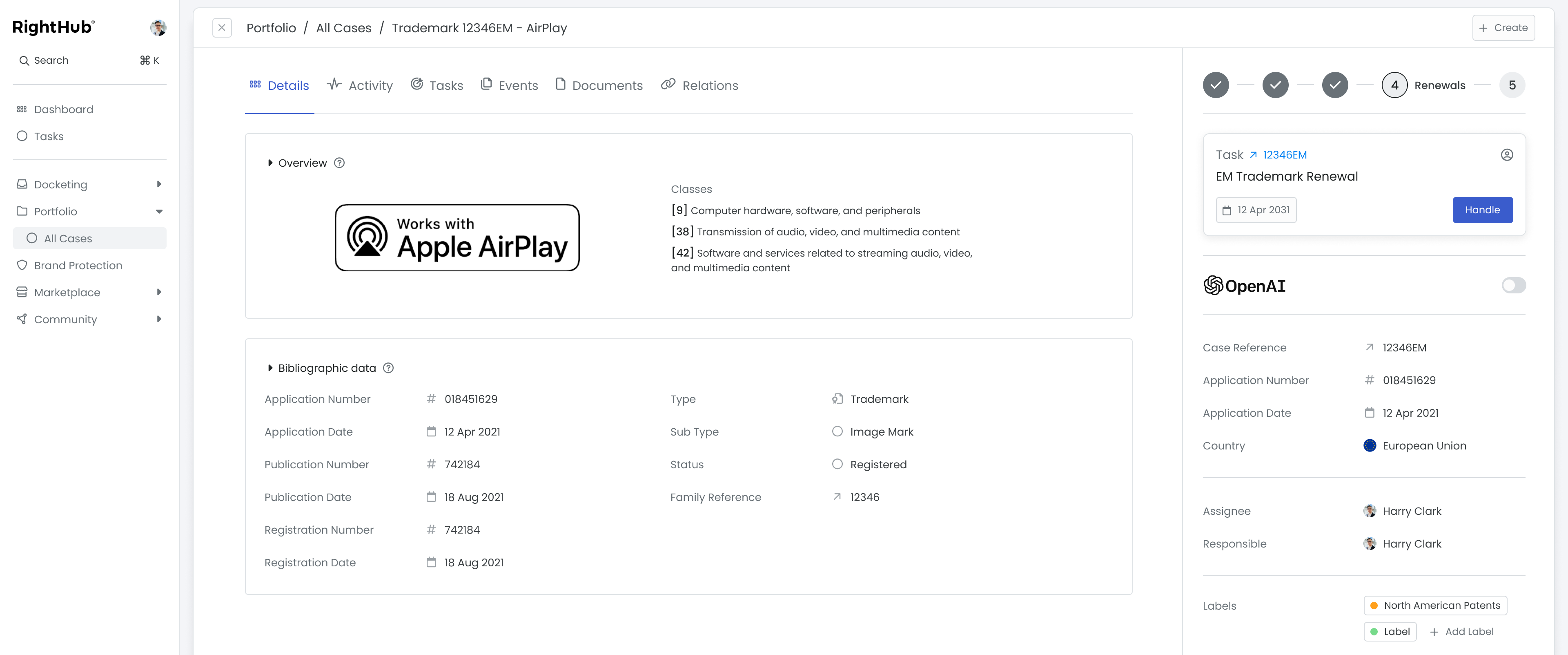Click the Case Reference link arrow icon

coord(1369,347)
